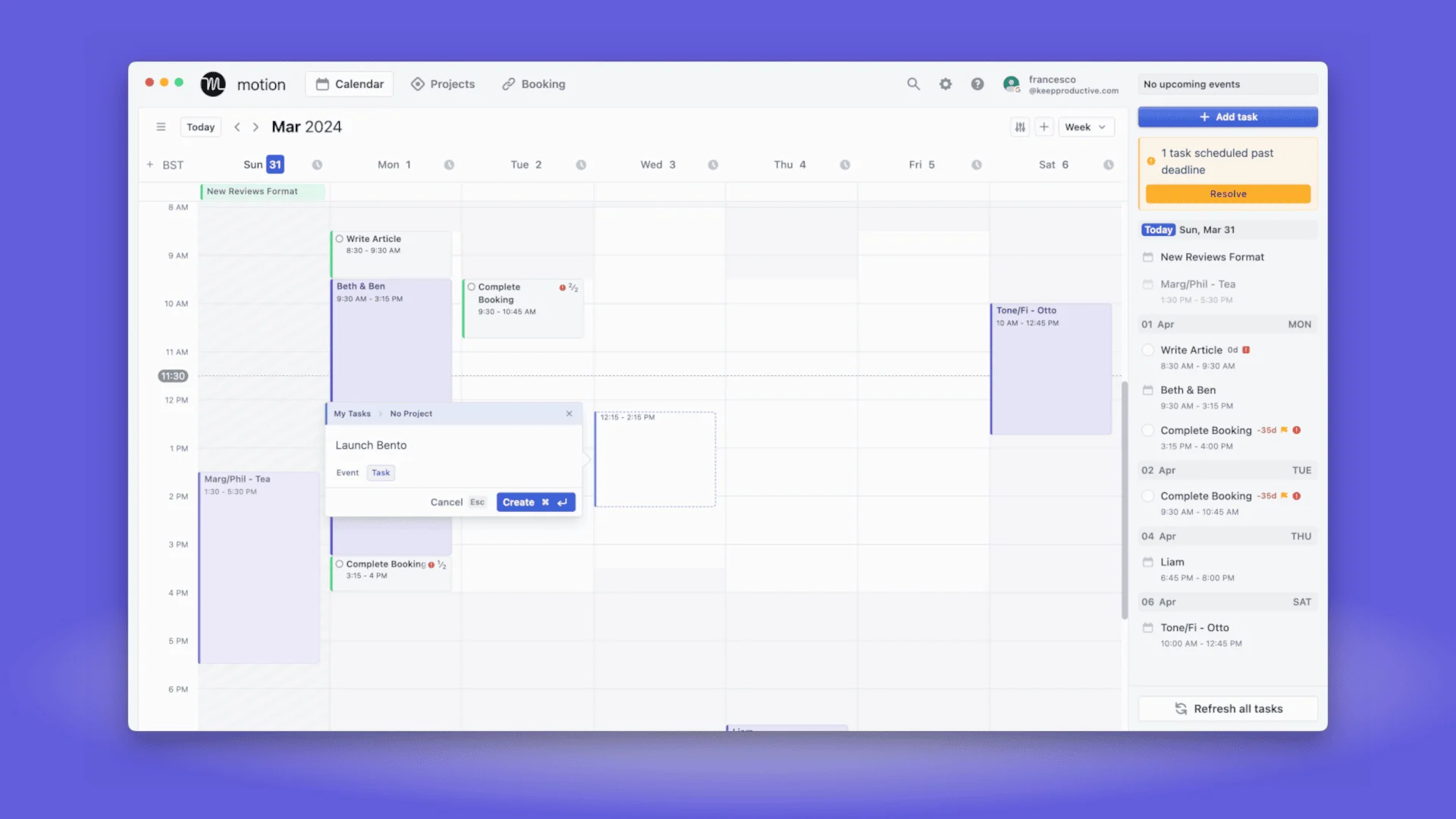Click the Complete Booking event on Tuesday
This screenshot has width=1456, height=819.
click(521, 298)
